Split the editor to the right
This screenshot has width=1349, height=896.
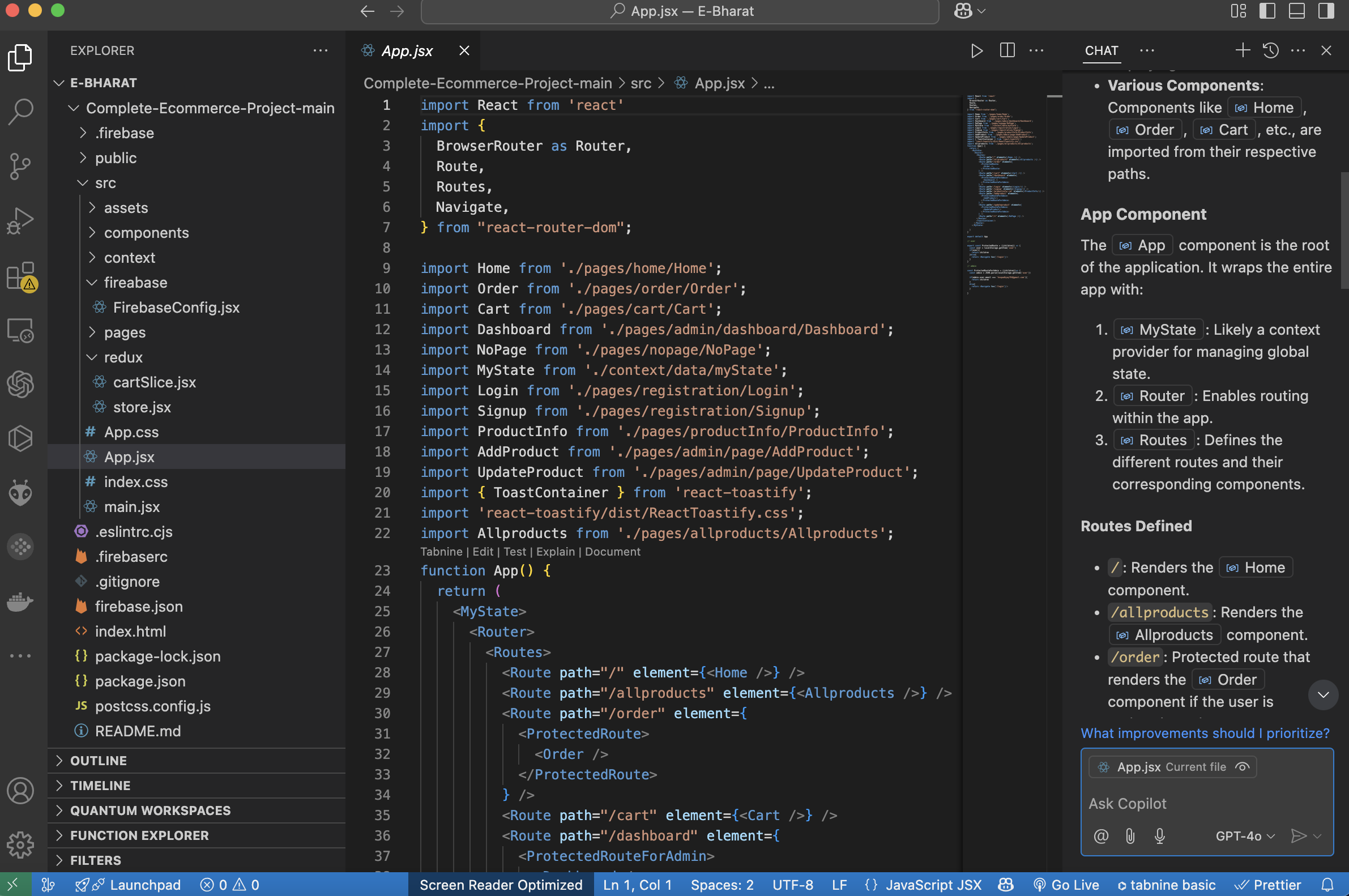pos(1008,51)
